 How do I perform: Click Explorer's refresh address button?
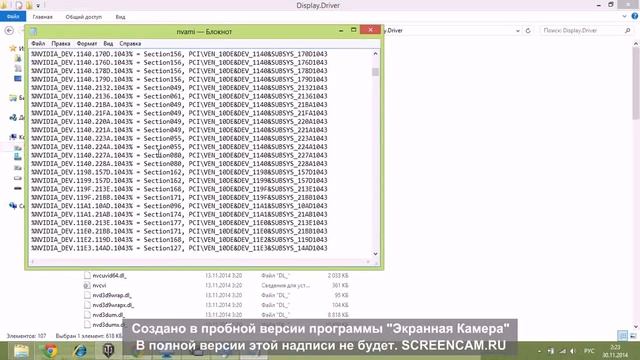(528, 31)
